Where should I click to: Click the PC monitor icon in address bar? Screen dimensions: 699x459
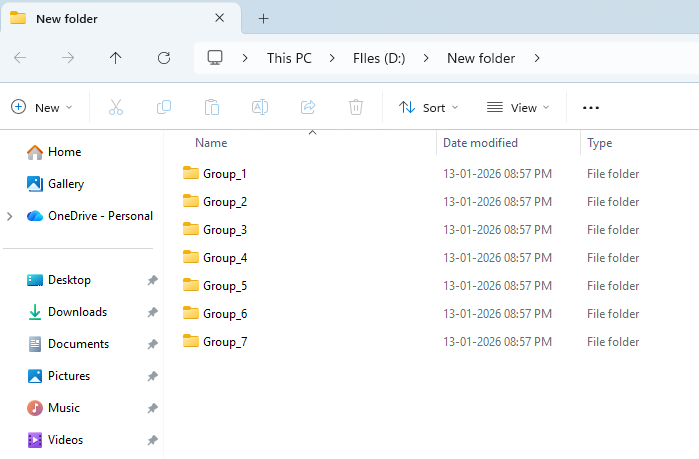215,57
